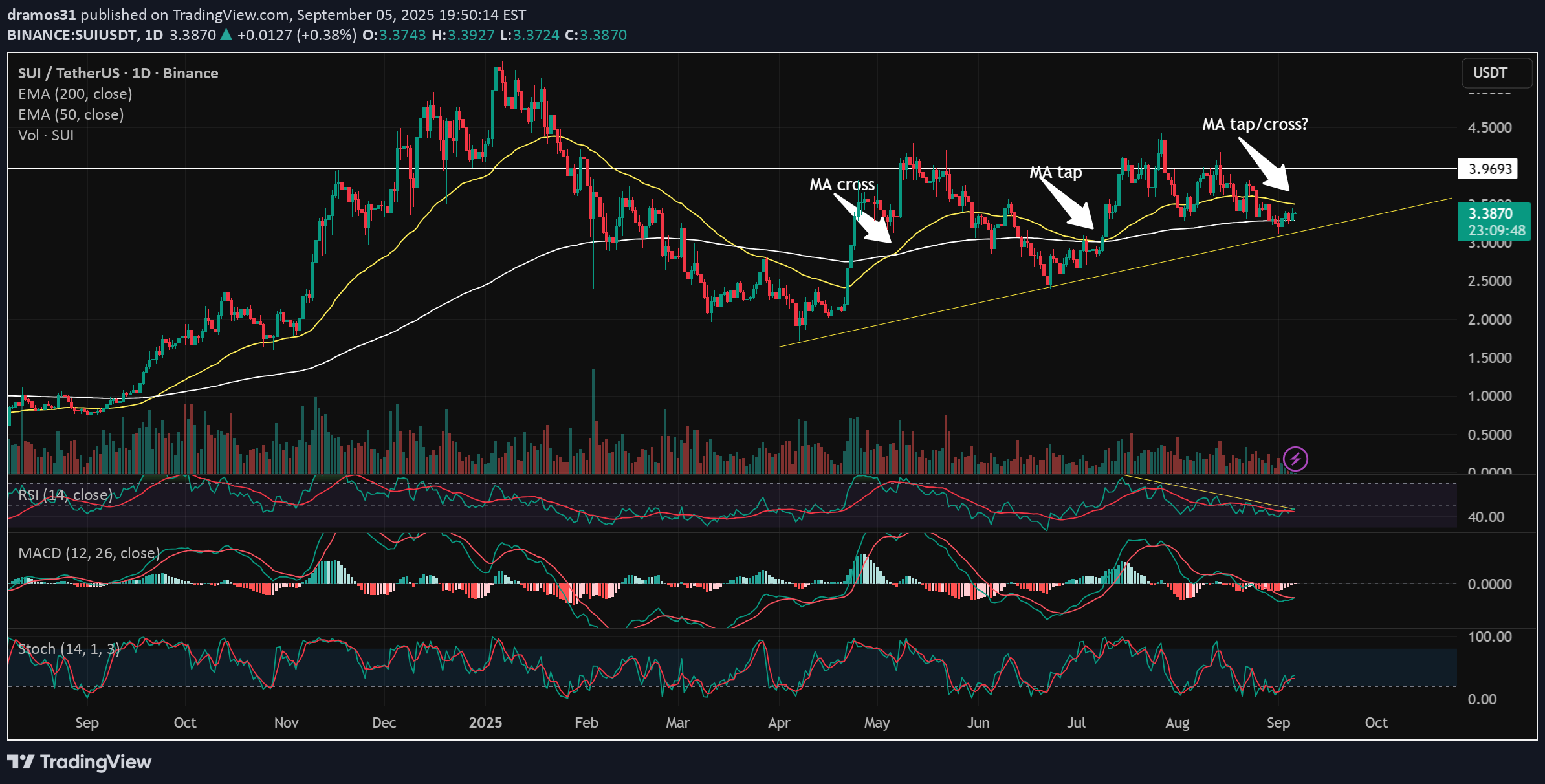
Task: Click the Jul label on time axis
Action: [1076, 723]
